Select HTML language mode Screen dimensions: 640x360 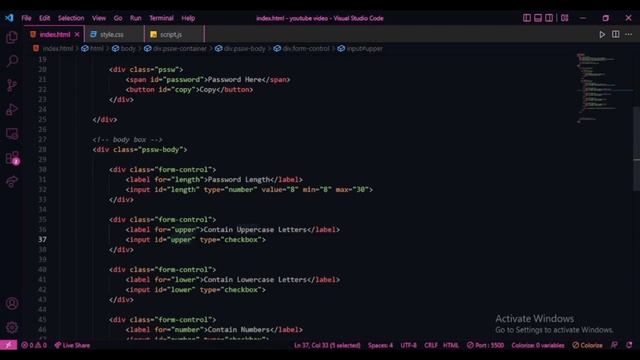[x=451, y=345]
